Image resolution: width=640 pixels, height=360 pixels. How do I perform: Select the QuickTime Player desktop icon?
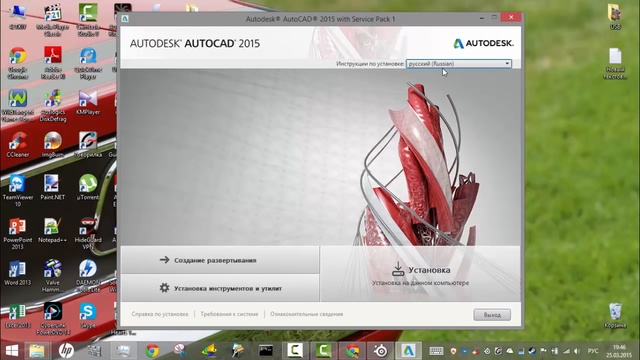tap(88, 62)
